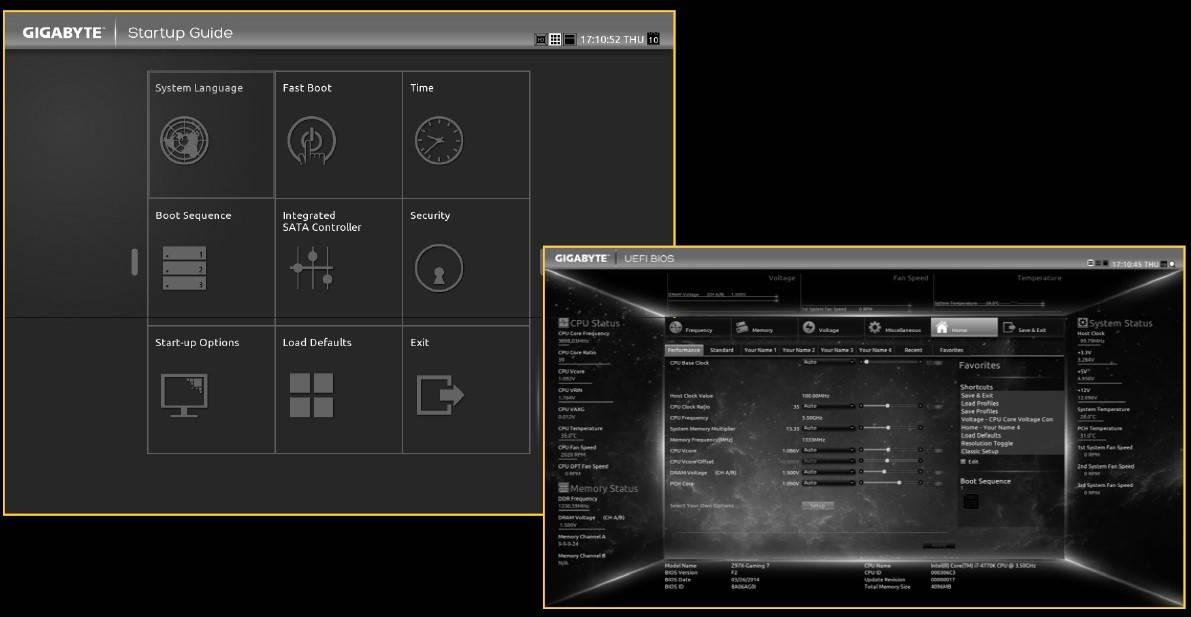The image size is (1191, 617).
Task: Toggle the switch beside PCH Core
Action: pos(935,483)
